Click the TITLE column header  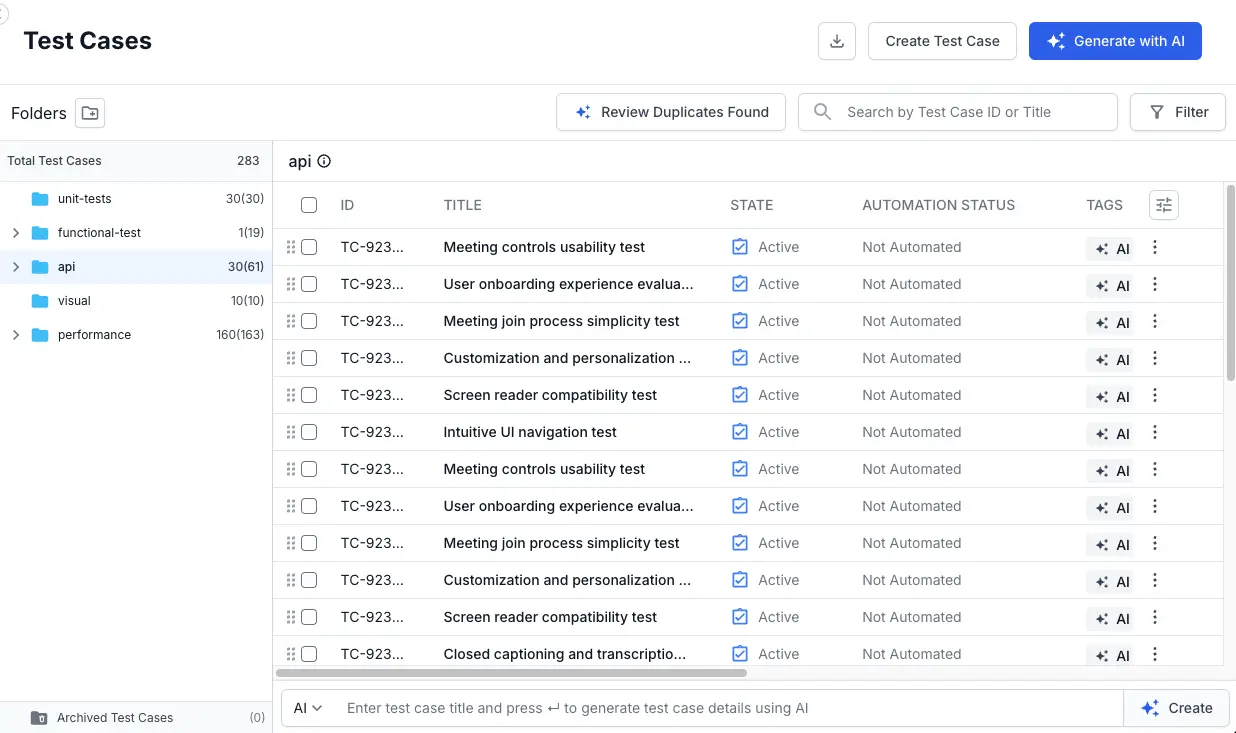click(463, 205)
